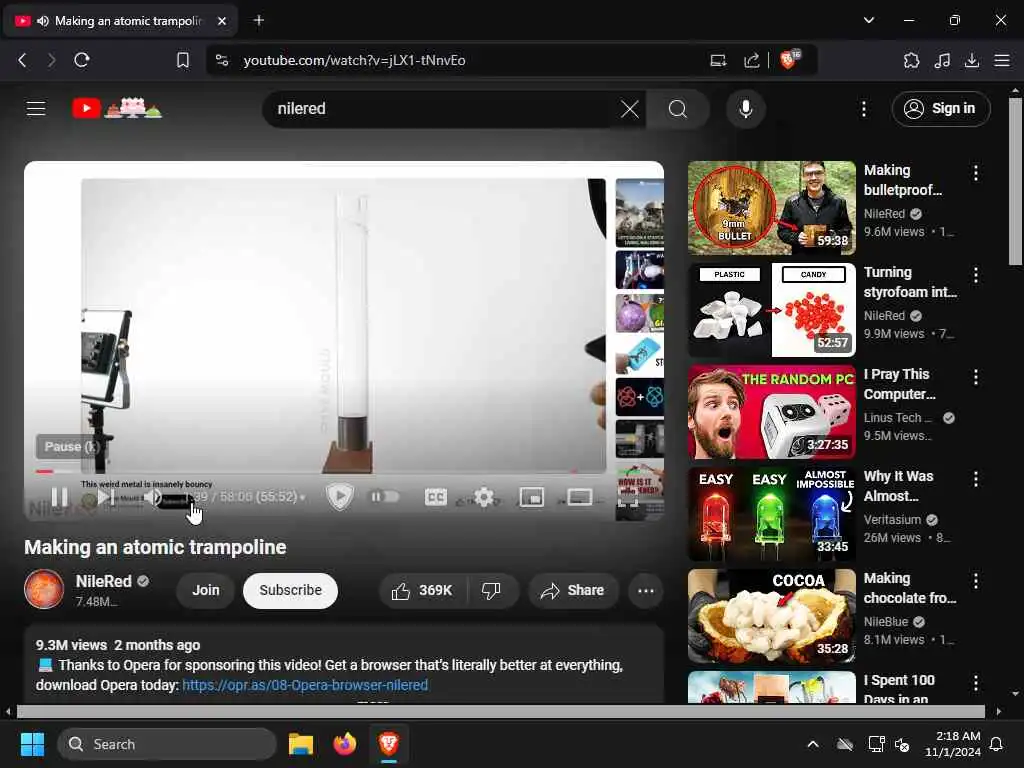Screen dimensions: 1024x768
Task: Open File Explorer from taskbar
Action: 301,744
